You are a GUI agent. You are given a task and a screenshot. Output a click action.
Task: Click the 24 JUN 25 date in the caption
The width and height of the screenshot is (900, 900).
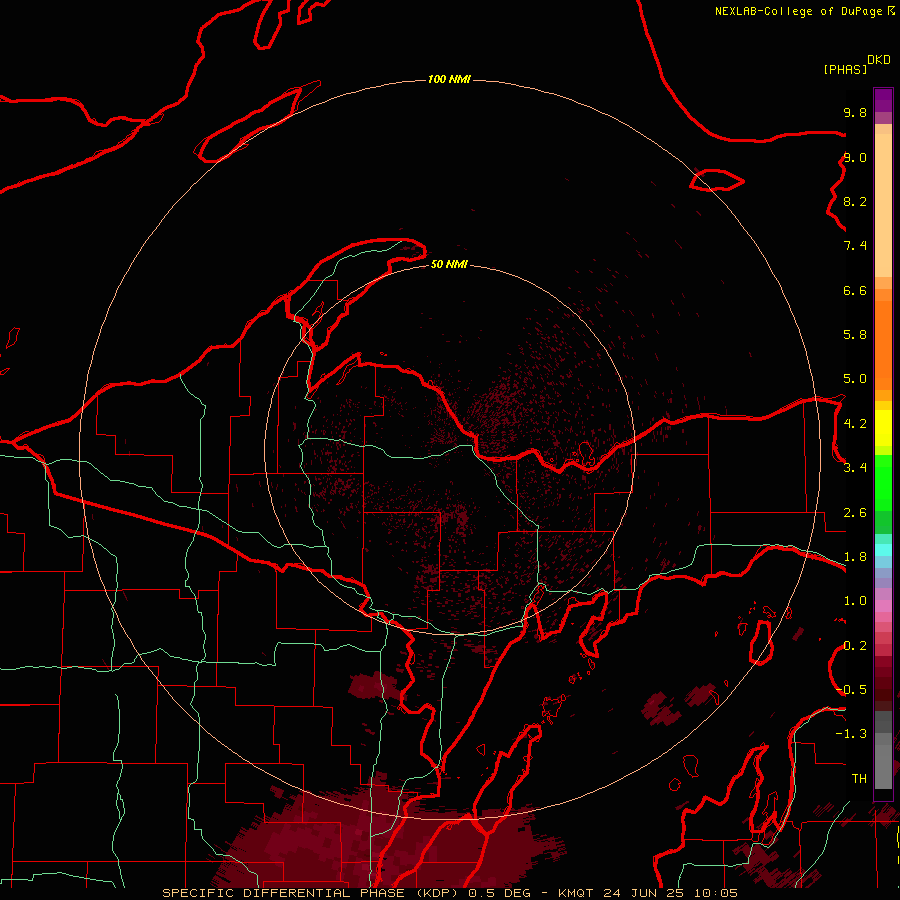point(642,893)
